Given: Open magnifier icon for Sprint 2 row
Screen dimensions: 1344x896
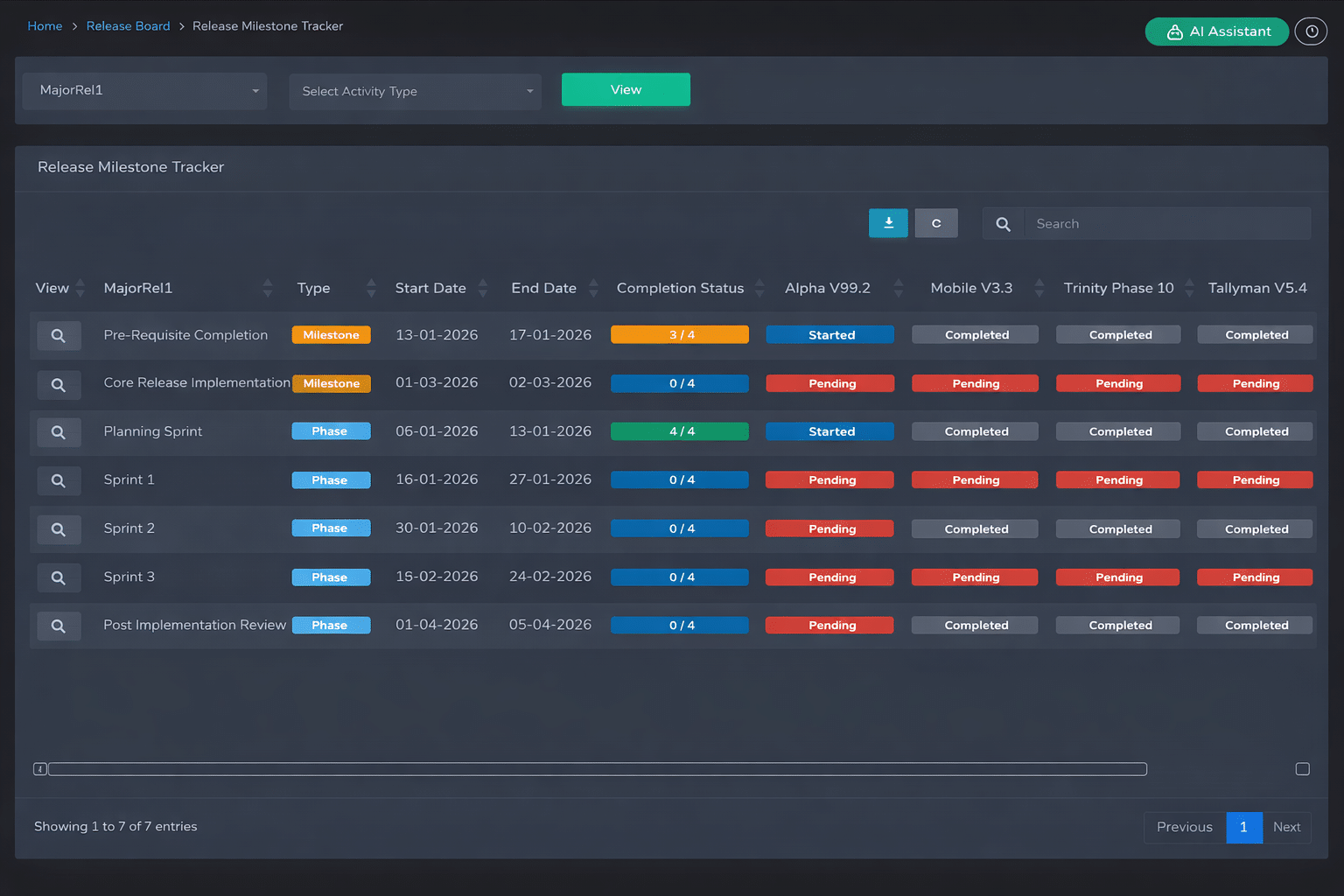Looking at the screenshot, I should click(x=59, y=529).
